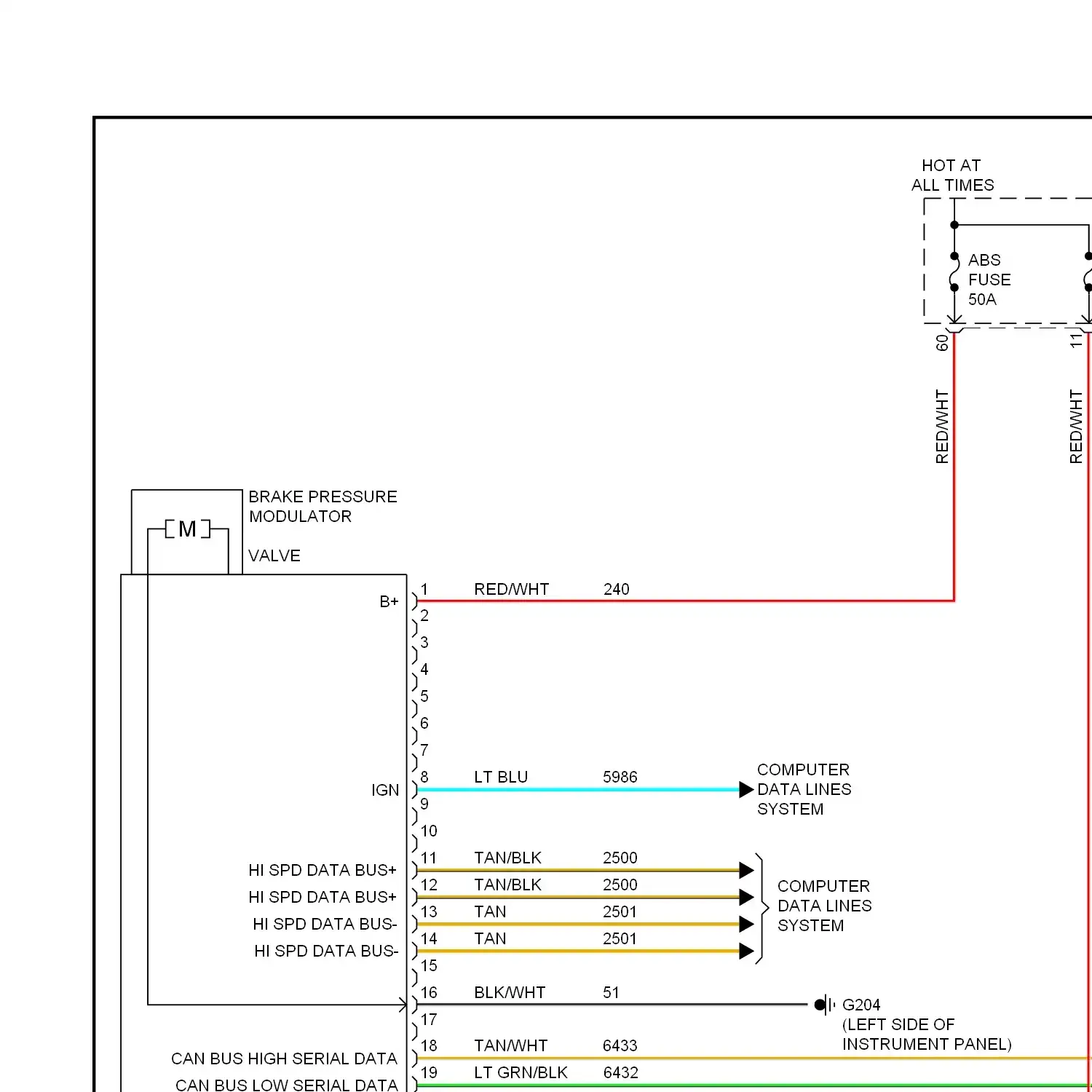Click LEFT SIDE OF INSTRUMENT PANEL note

[927, 1034]
